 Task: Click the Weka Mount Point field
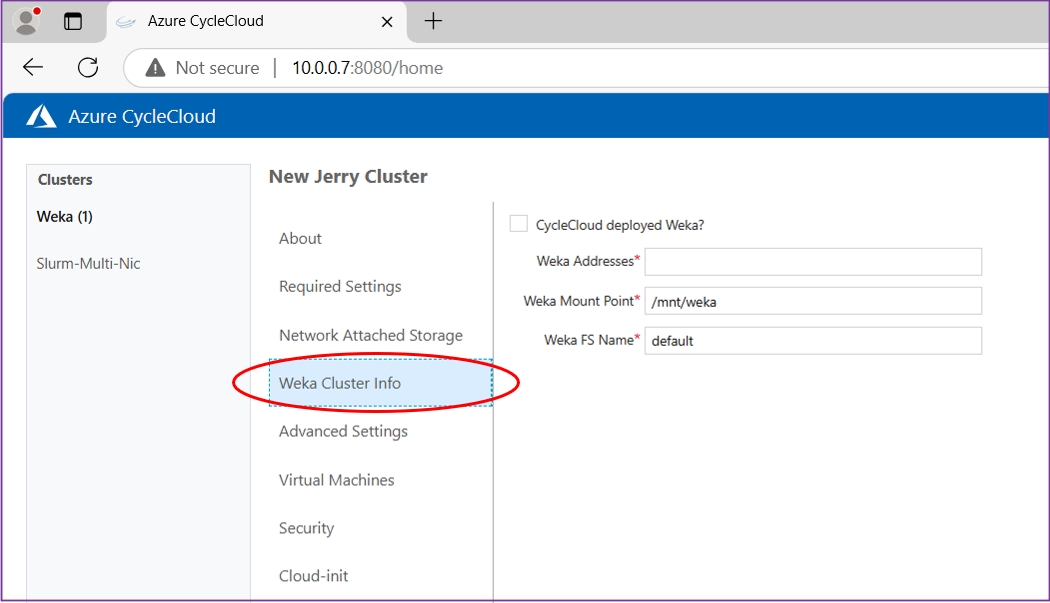pyautogui.click(x=813, y=301)
